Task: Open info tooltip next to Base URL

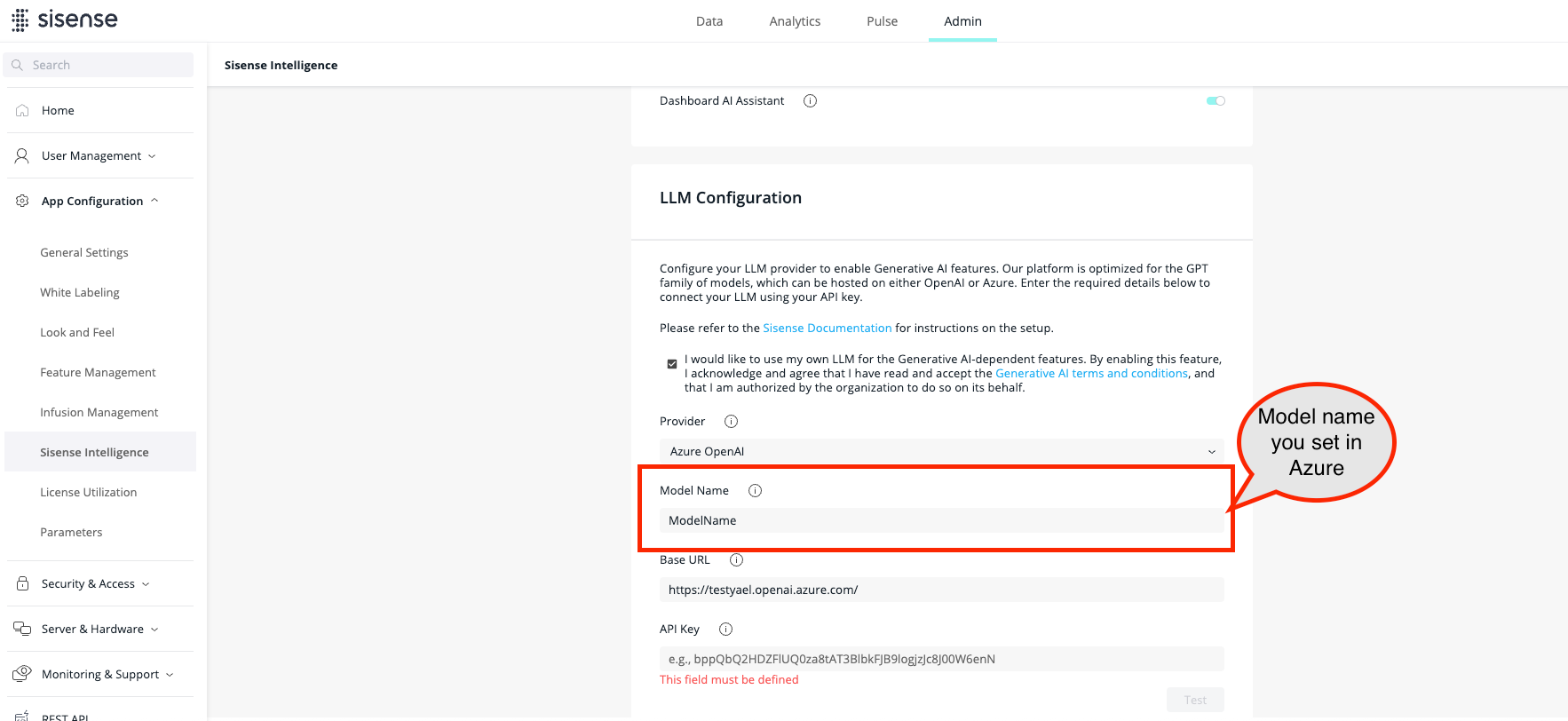Action: point(736,559)
